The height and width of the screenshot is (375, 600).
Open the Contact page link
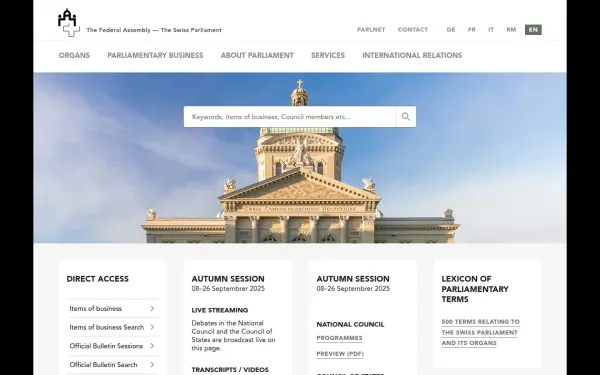pyautogui.click(x=413, y=30)
